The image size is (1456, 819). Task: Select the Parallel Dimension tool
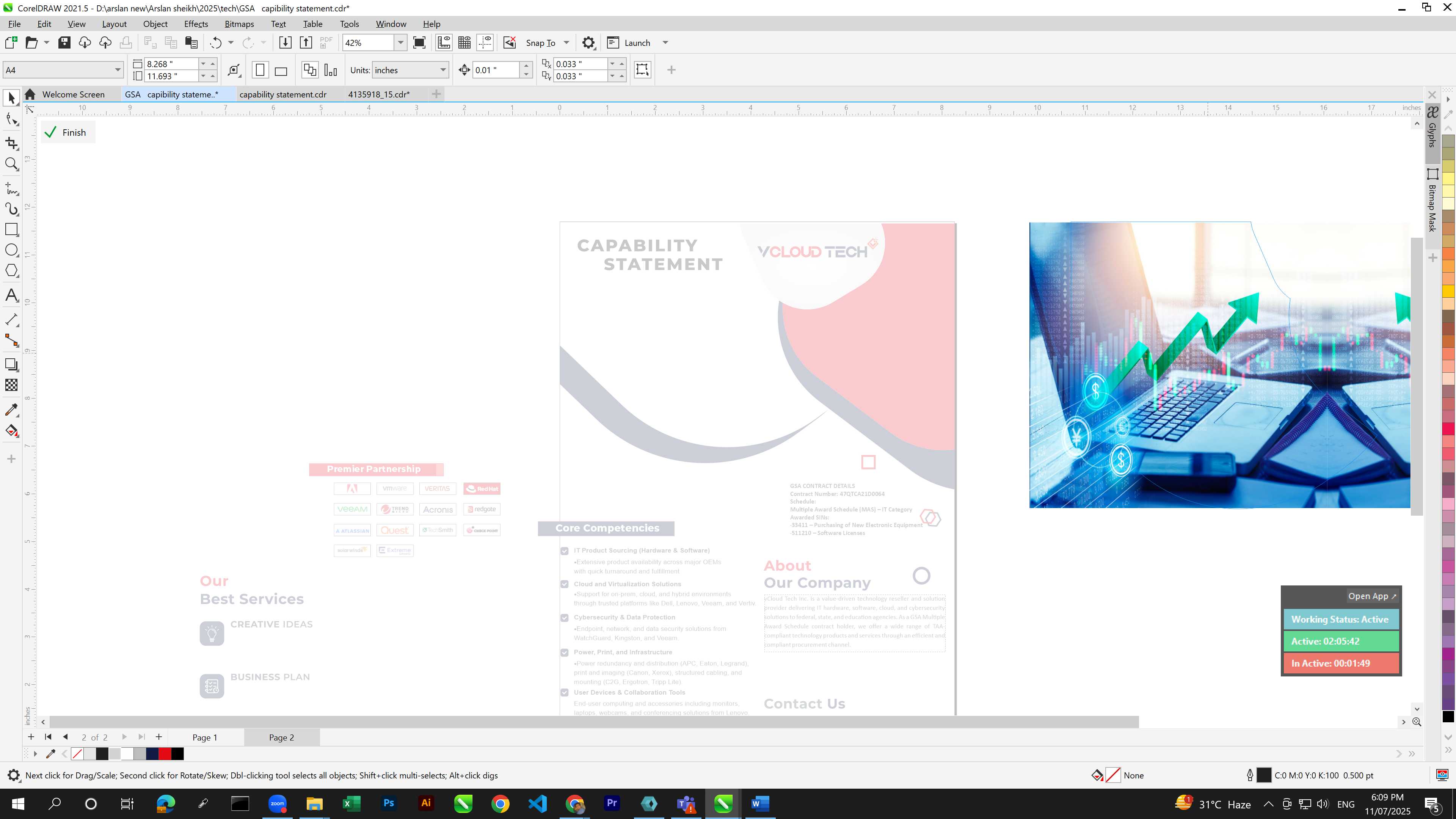click(11, 319)
